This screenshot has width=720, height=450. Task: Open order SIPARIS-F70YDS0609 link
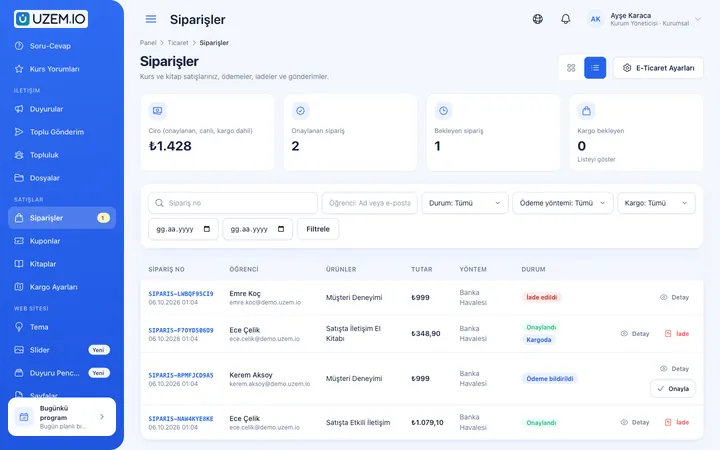click(181, 330)
